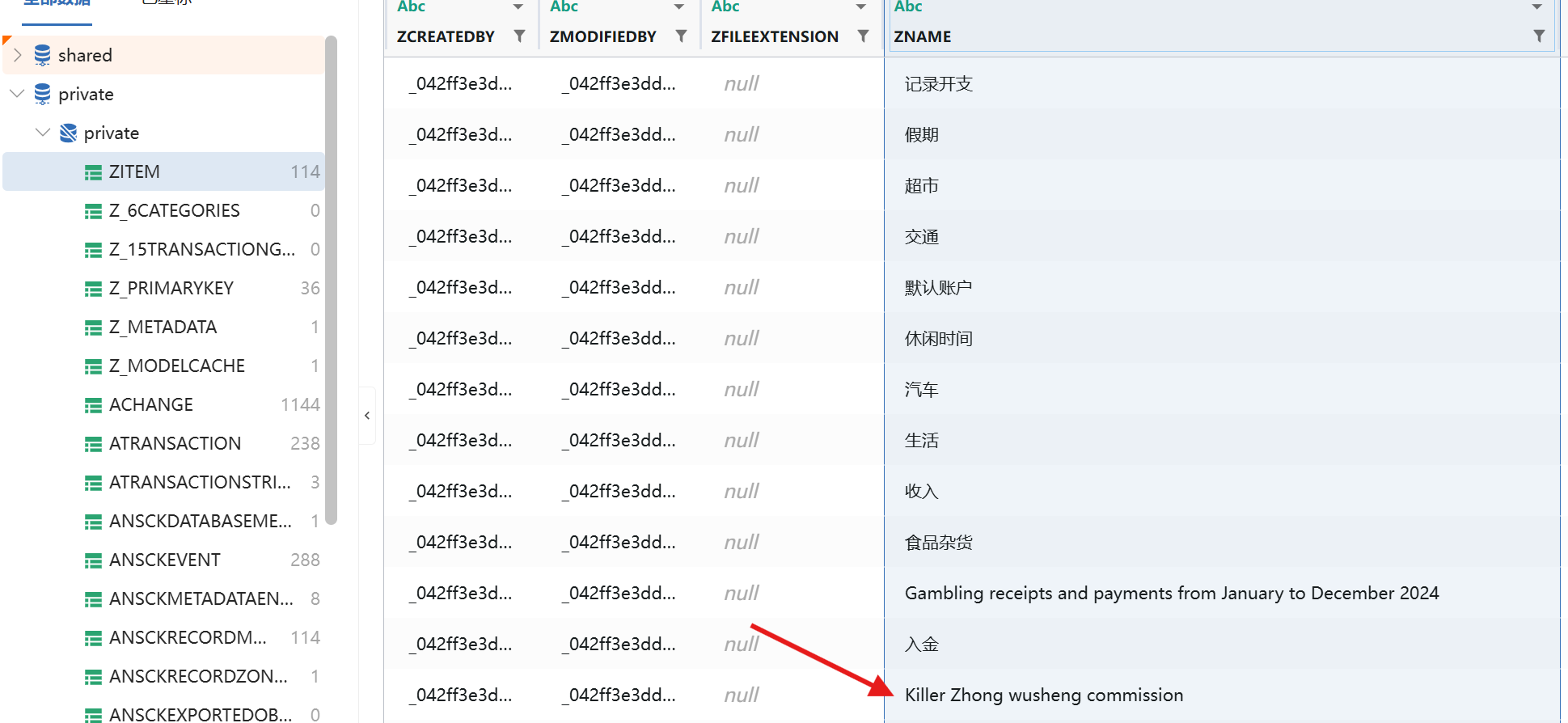Open the ATRANSACTION table
This screenshot has height=723, width=1568.
(x=164, y=443)
